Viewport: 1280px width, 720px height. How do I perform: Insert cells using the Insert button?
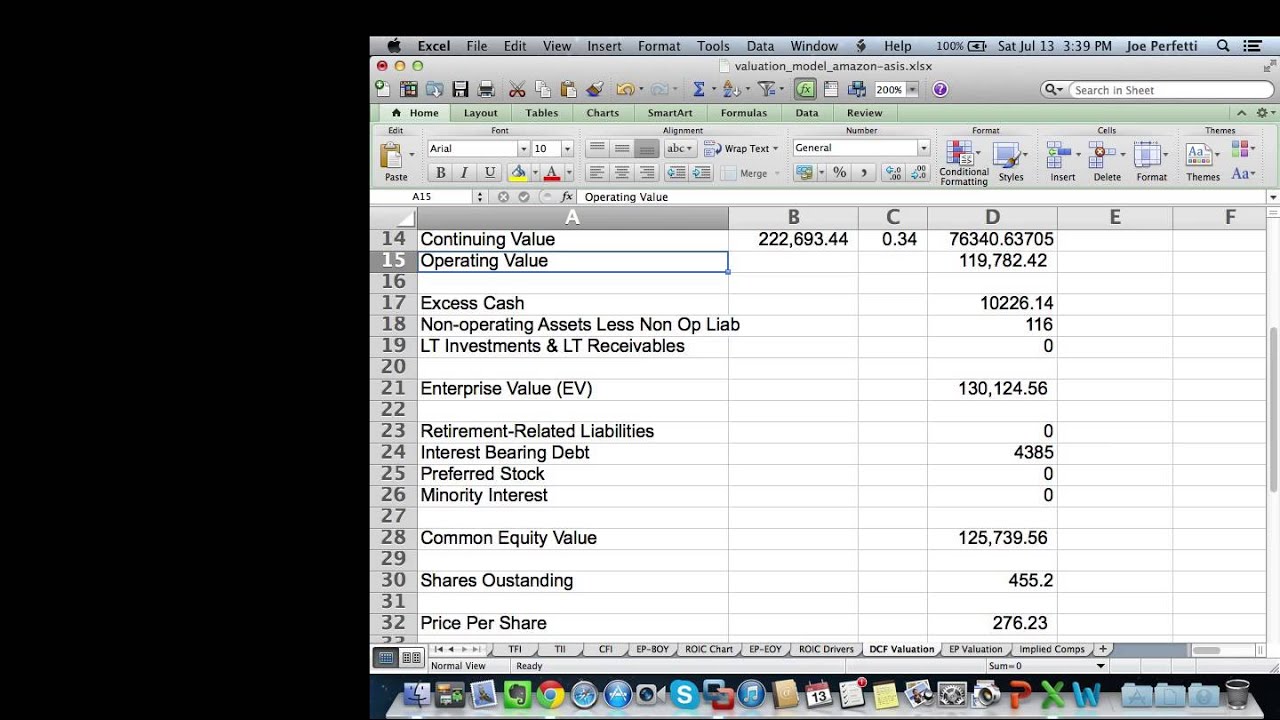pos(1062,162)
